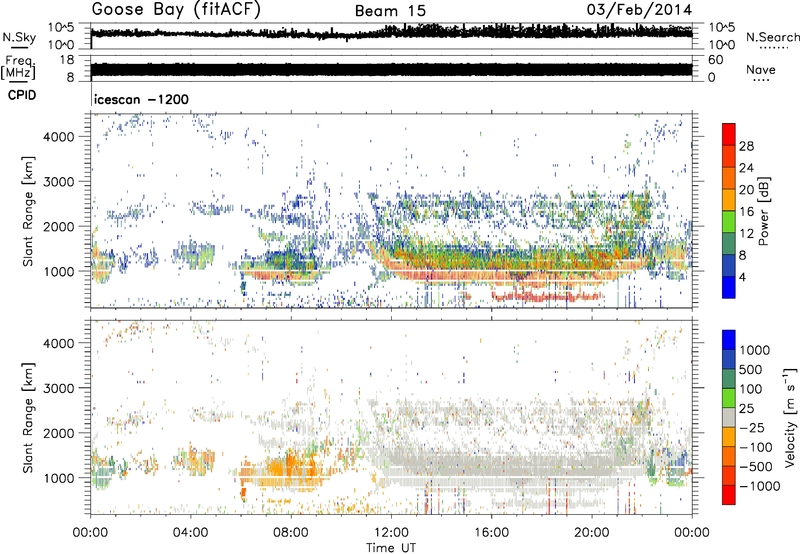Click the "Beam 15" header label
The image size is (800, 554).
390,11
